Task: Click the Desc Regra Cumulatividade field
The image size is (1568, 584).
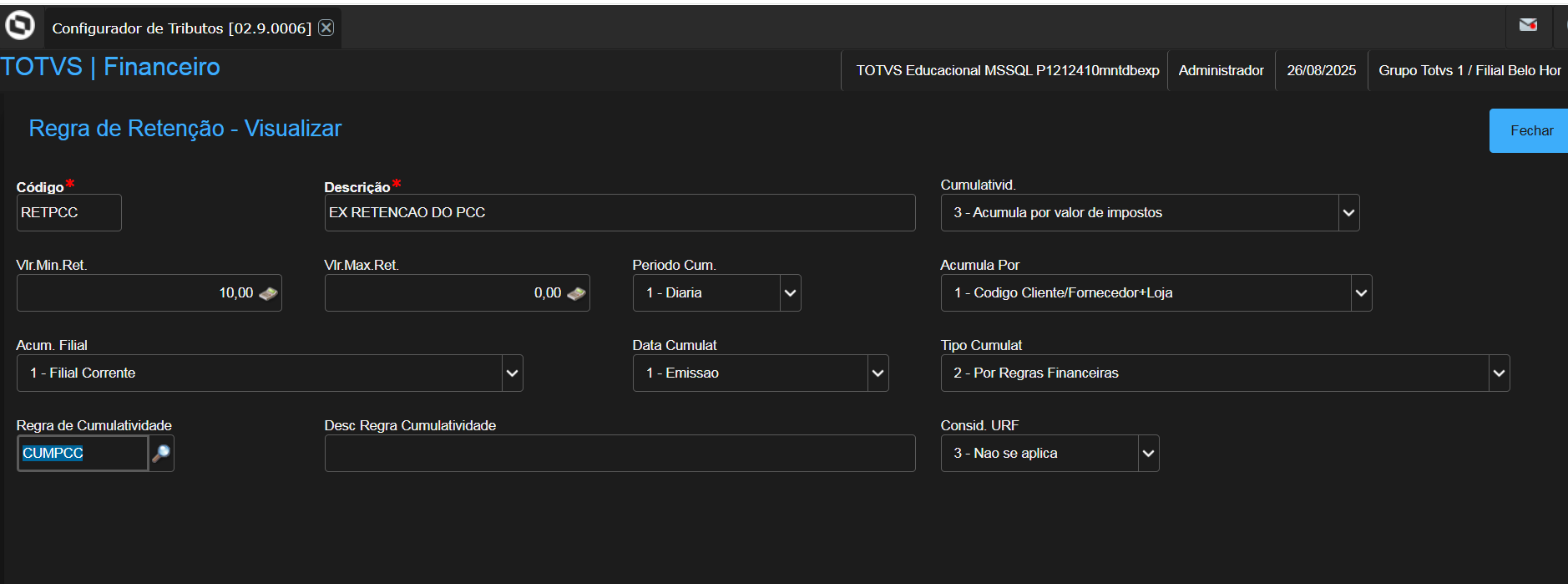Action: click(619, 454)
